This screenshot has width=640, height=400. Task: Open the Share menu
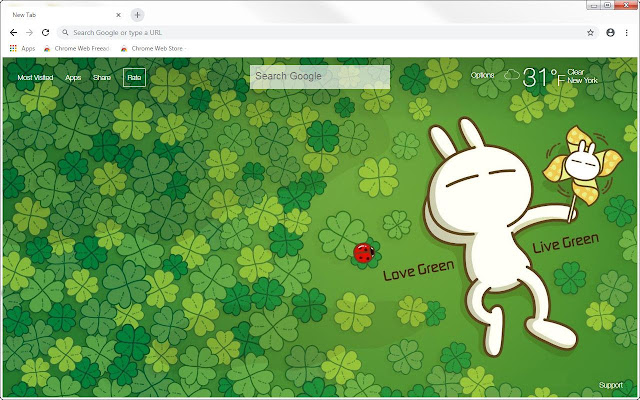[x=102, y=78]
